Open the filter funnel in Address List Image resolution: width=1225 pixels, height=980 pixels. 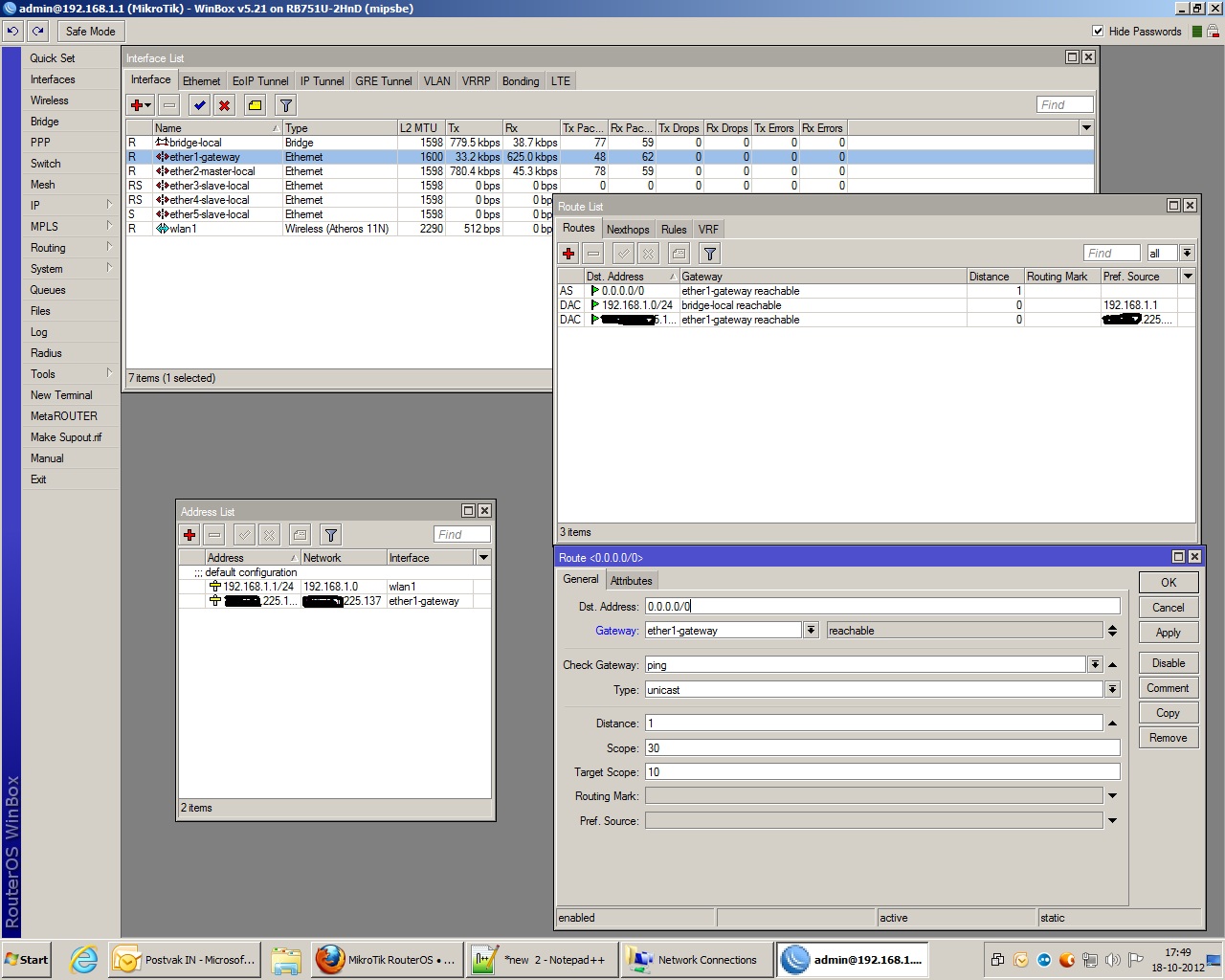click(330, 535)
